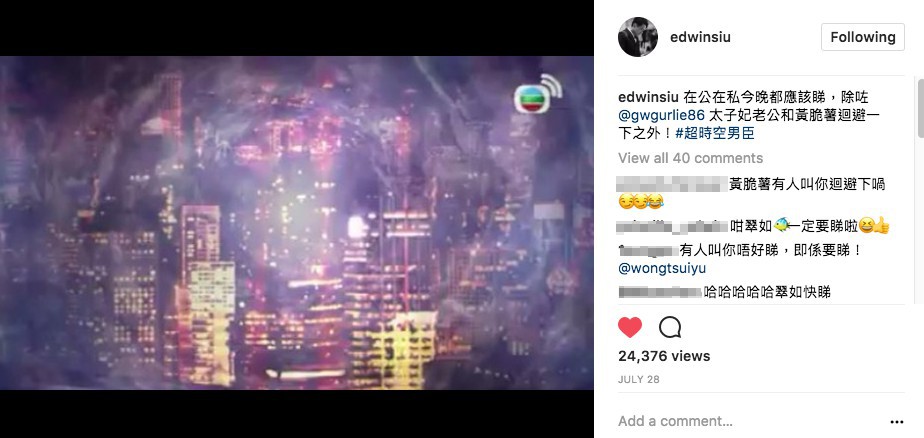924x438 pixels.
Task: Open blurred username before 哈哈哈 comment
Action: [x=660, y=291]
